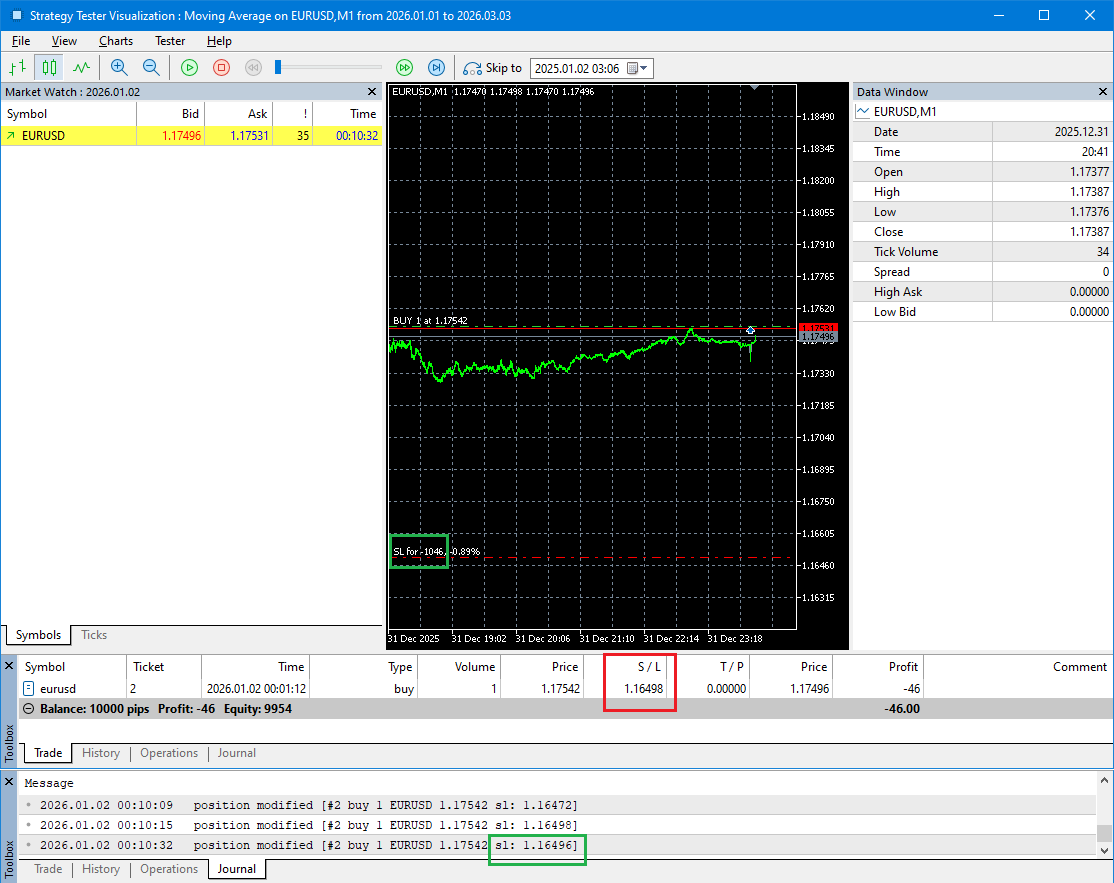
Task: Click the green fast forward icon
Action: pyautogui.click(x=404, y=68)
